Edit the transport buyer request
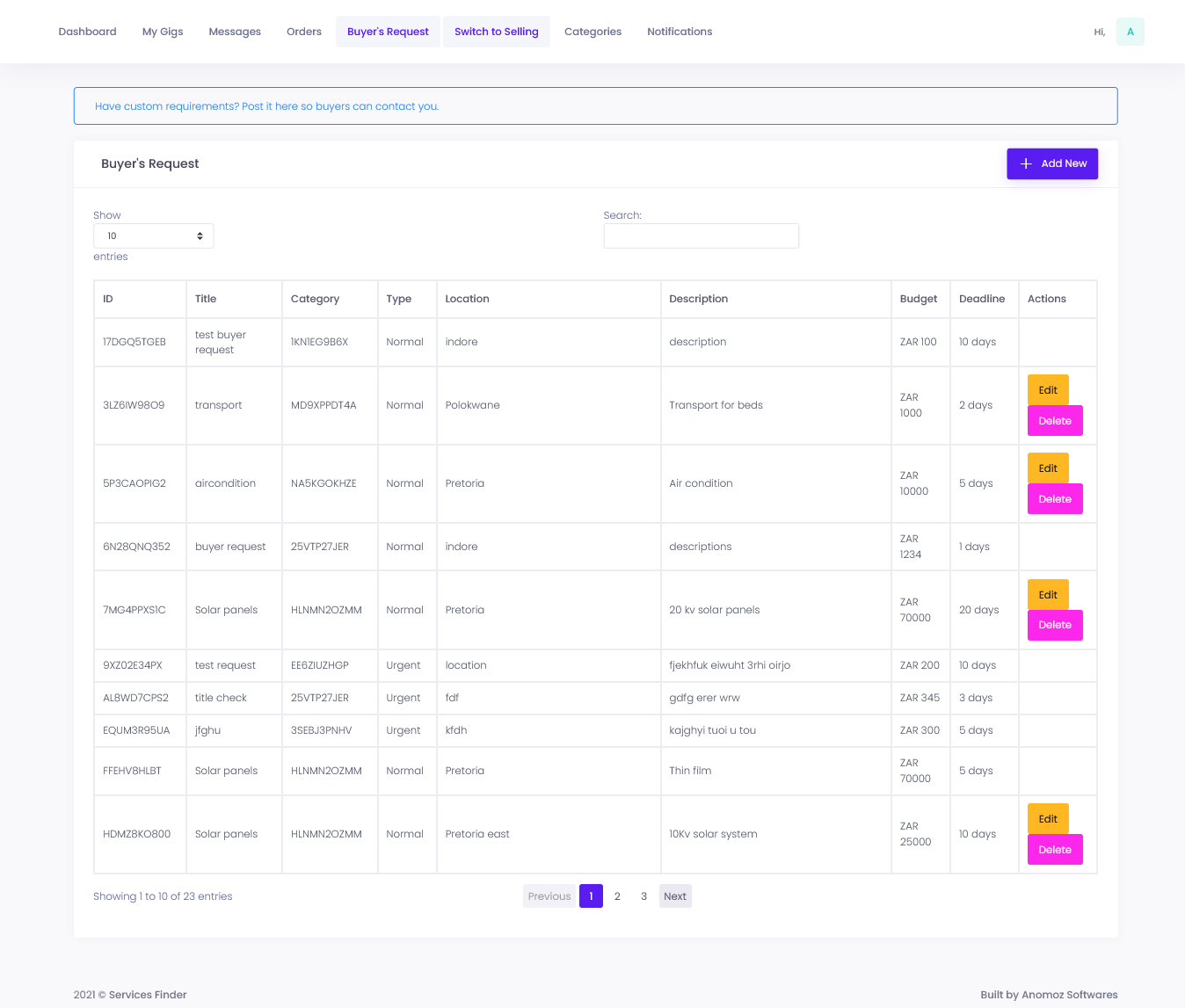The image size is (1185, 1008). [x=1047, y=389]
